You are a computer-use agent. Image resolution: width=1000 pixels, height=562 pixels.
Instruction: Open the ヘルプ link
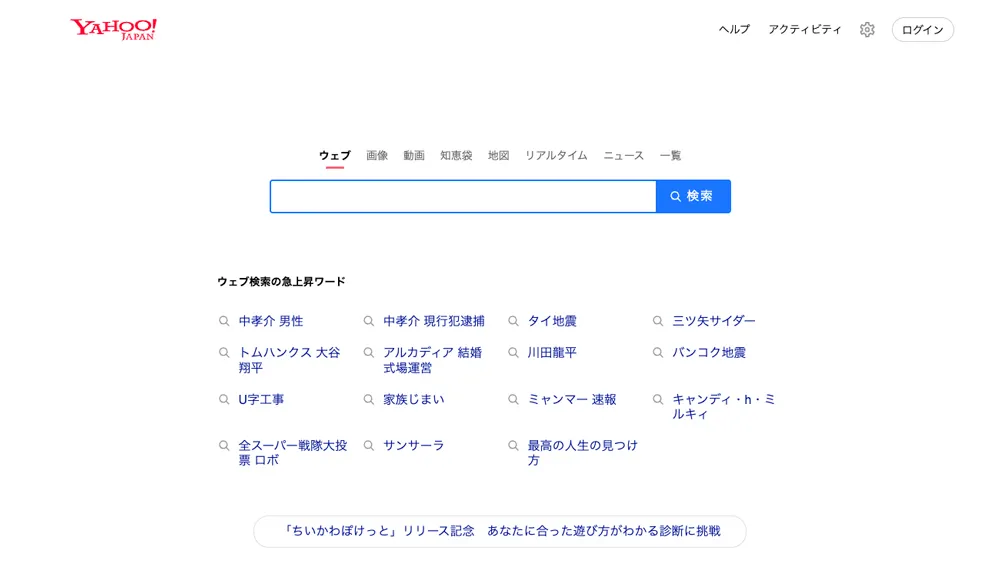point(734,29)
